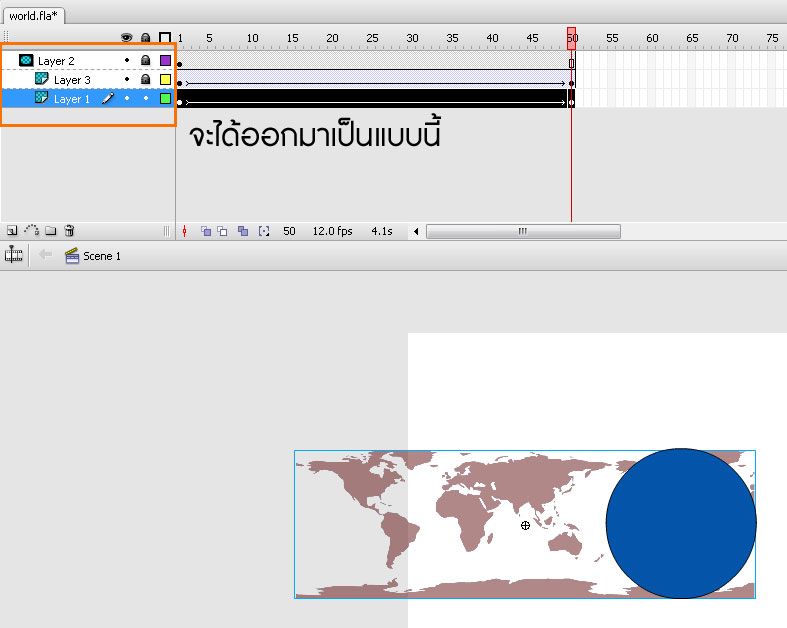
Task: Open the Modify Onion Markers menu
Action: [264, 231]
